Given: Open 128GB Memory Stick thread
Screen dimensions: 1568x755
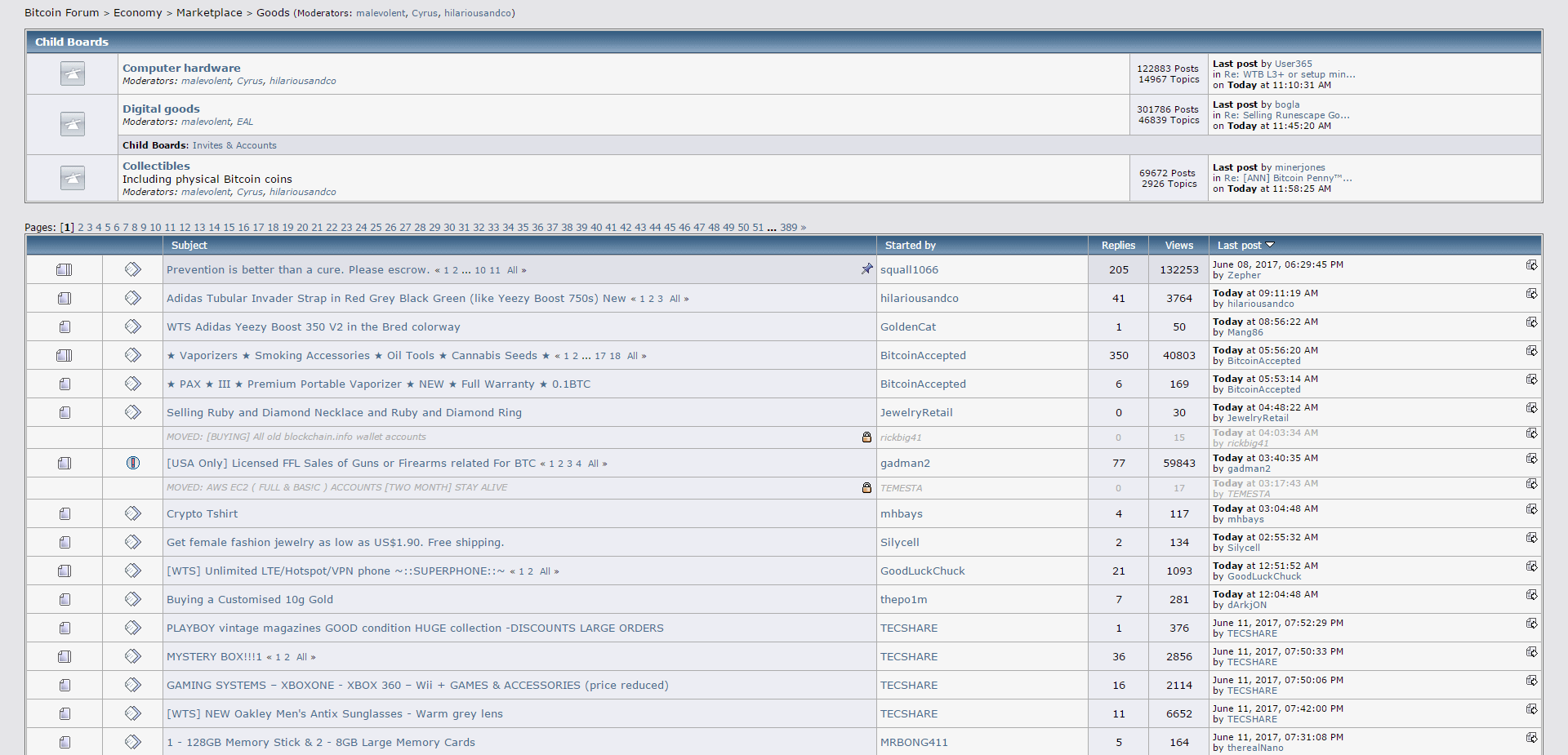Looking at the screenshot, I should [x=321, y=742].
